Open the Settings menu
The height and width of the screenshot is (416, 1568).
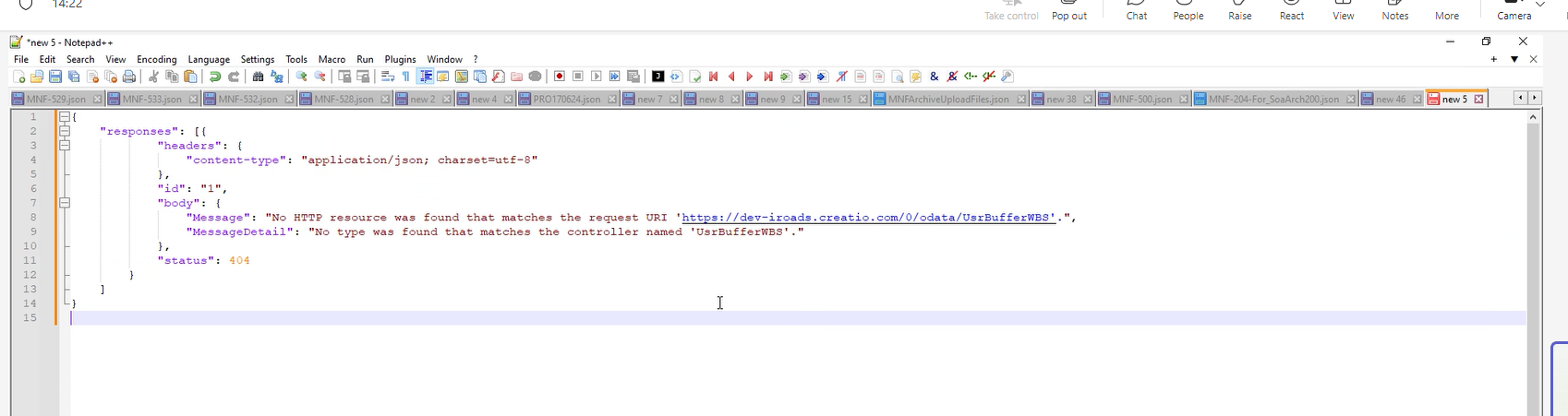pyautogui.click(x=258, y=59)
